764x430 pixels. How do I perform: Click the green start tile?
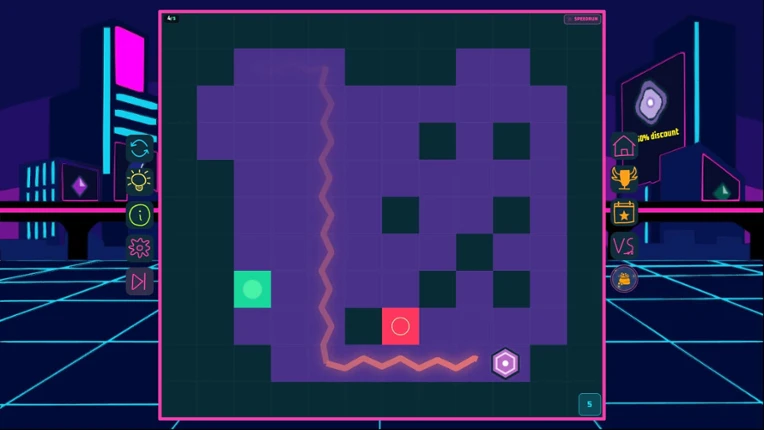(252, 289)
